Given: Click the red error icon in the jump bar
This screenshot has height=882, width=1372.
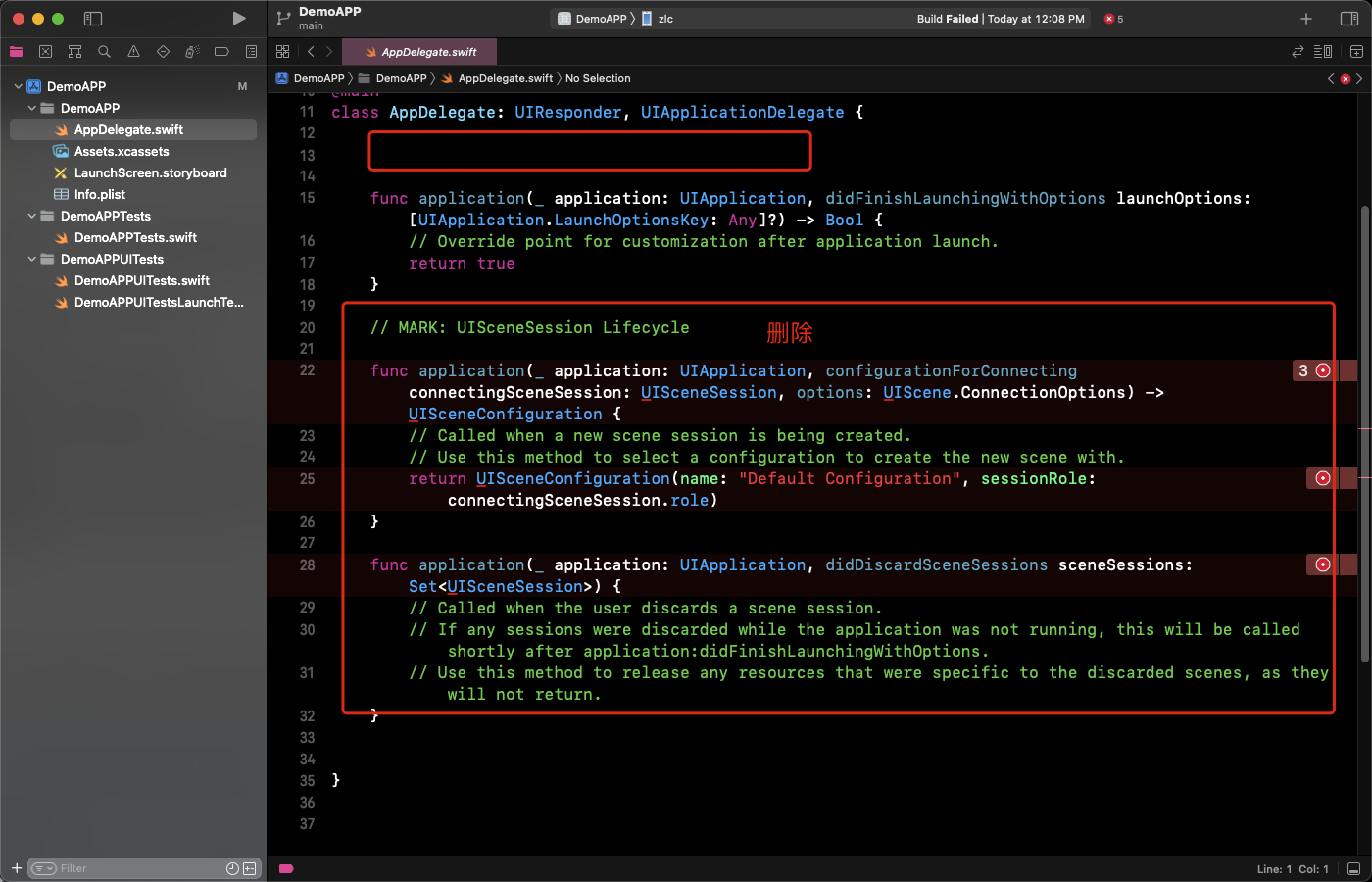Looking at the screenshot, I should 1346,78.
